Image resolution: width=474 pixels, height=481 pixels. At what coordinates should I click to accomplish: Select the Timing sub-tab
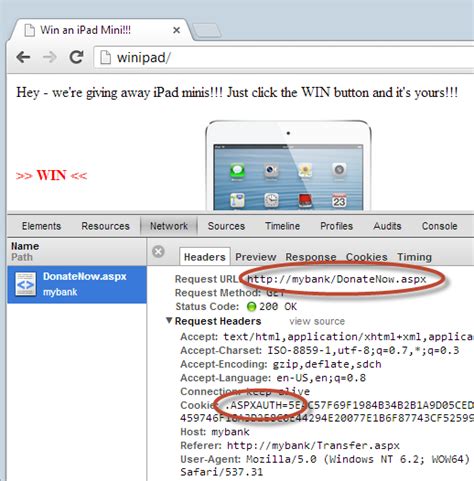(x=414, y=257)
